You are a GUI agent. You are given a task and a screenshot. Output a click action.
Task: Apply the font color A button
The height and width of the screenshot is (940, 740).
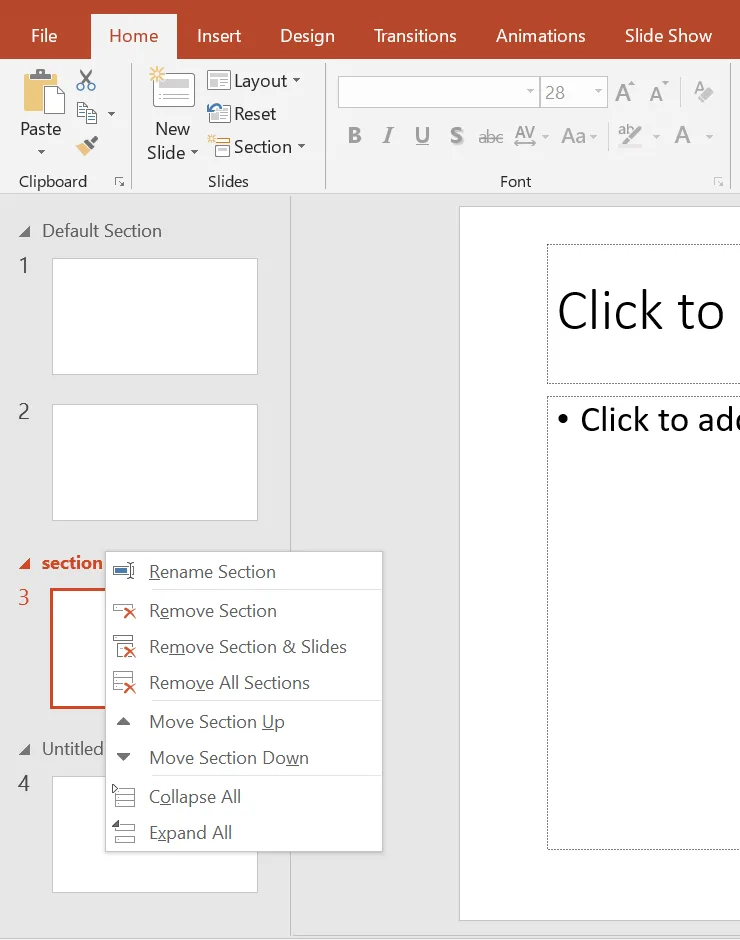(x=682, y=135)
